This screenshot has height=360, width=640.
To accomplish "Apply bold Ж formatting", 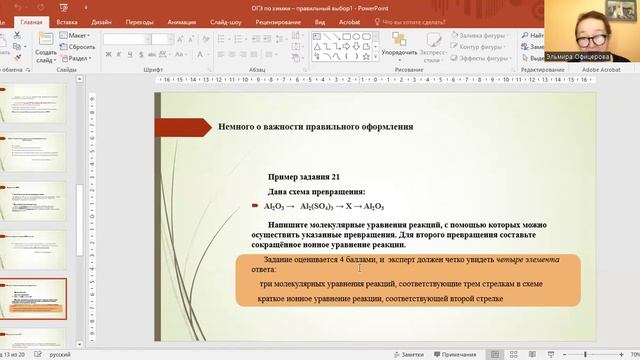I will click(108, 54).
